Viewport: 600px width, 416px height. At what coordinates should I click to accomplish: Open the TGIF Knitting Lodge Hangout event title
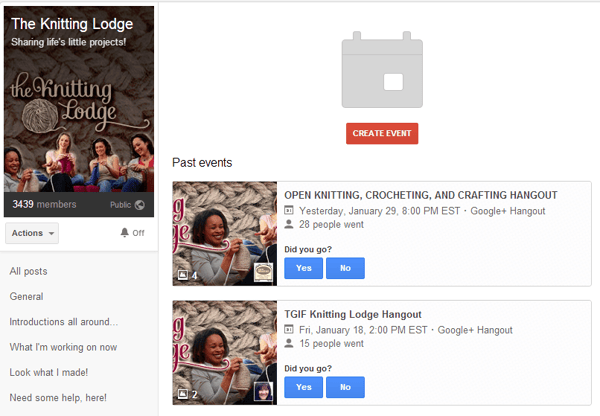(x=352, y=314)
